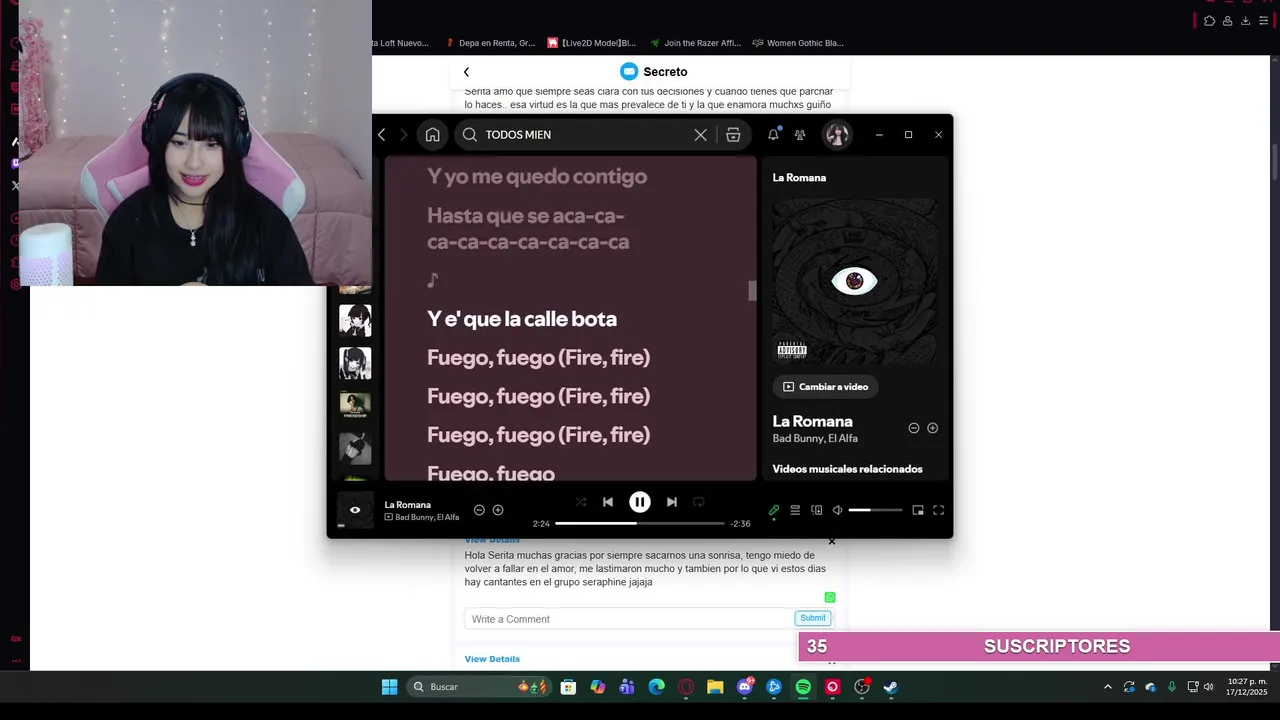Open the play queue
The height and width of the screenshot is (720, 1280).
(x=795, y=510)
